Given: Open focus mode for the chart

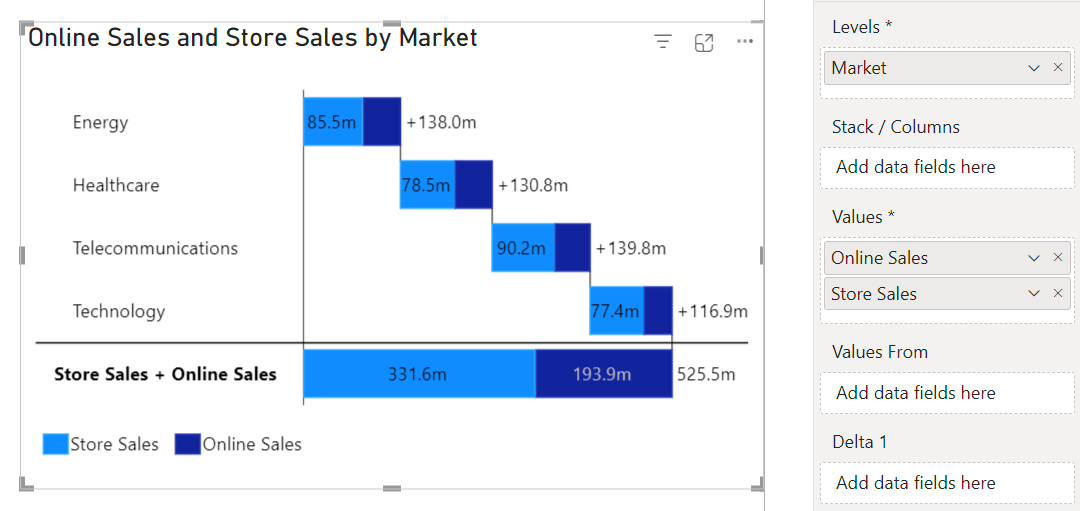Looking at the screenshot, I should pyautogui.click(x=704, y=42).
